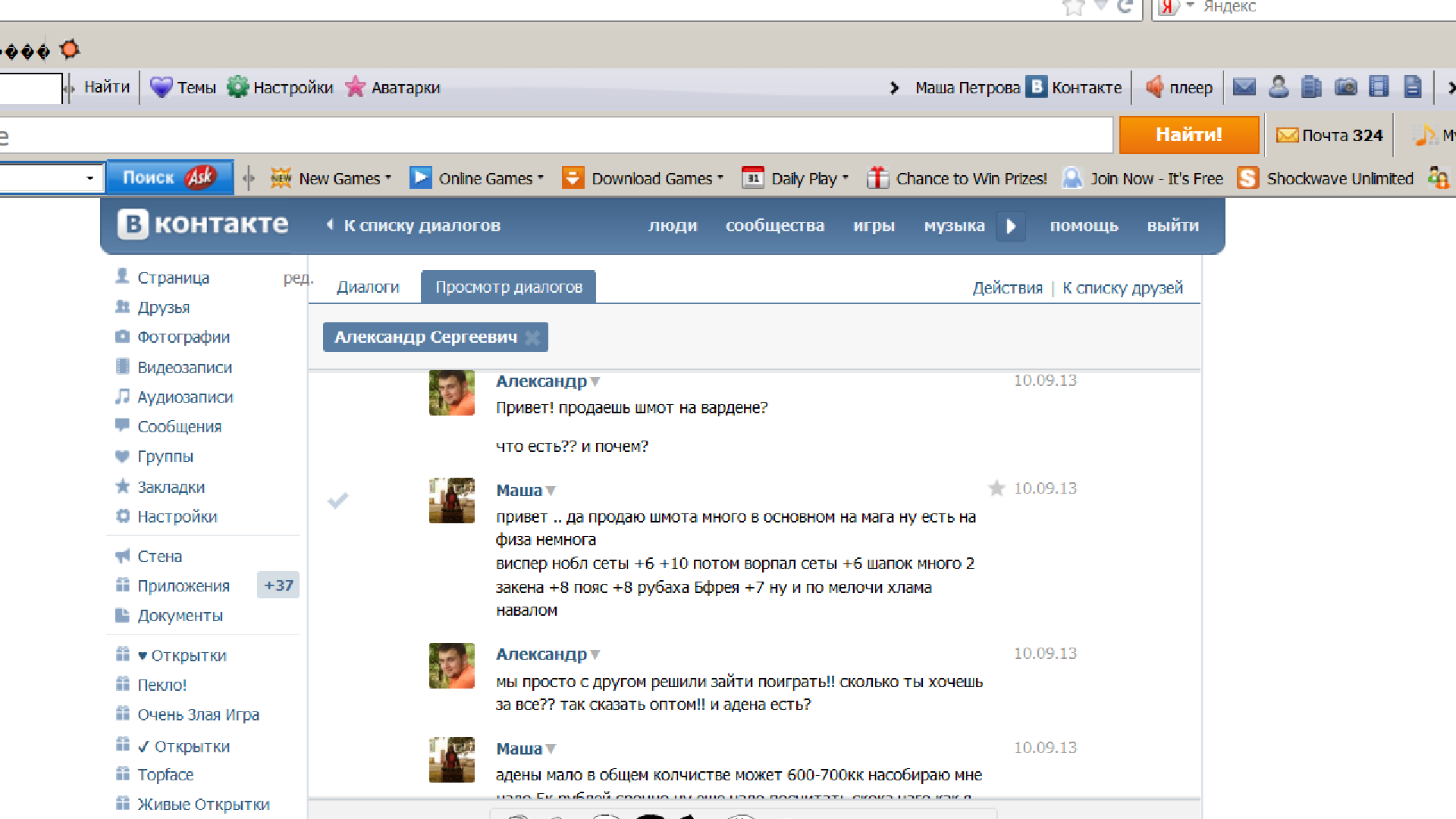Open the player speaker icon

[x=1154, y=87]
